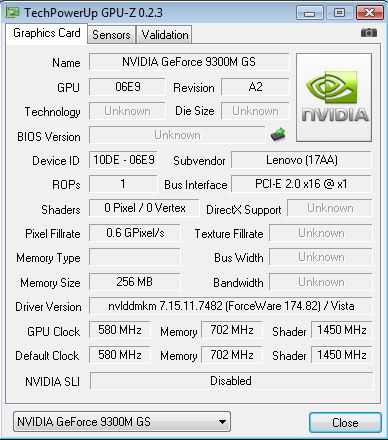Viewport: 388px width, 440px height.
Task: Open GPU selection dropdown arrow
Action: (x=222, y=422)
